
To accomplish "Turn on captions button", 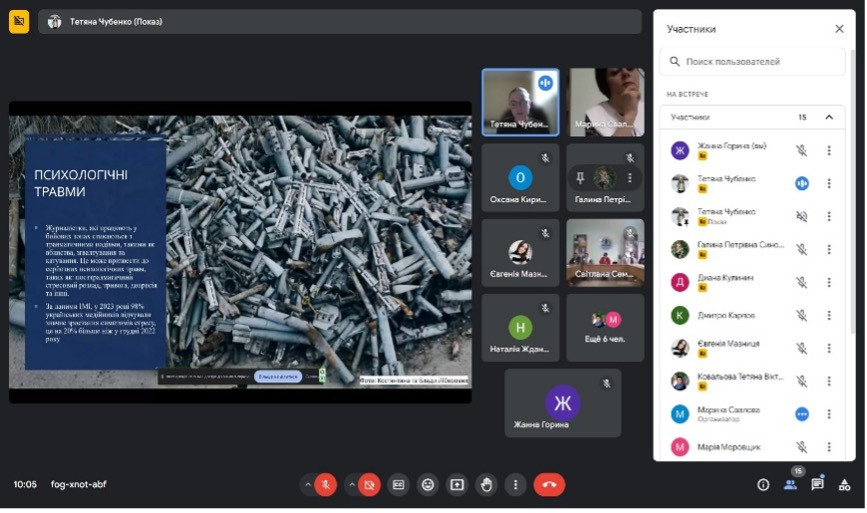I will (x=398, y=485).
